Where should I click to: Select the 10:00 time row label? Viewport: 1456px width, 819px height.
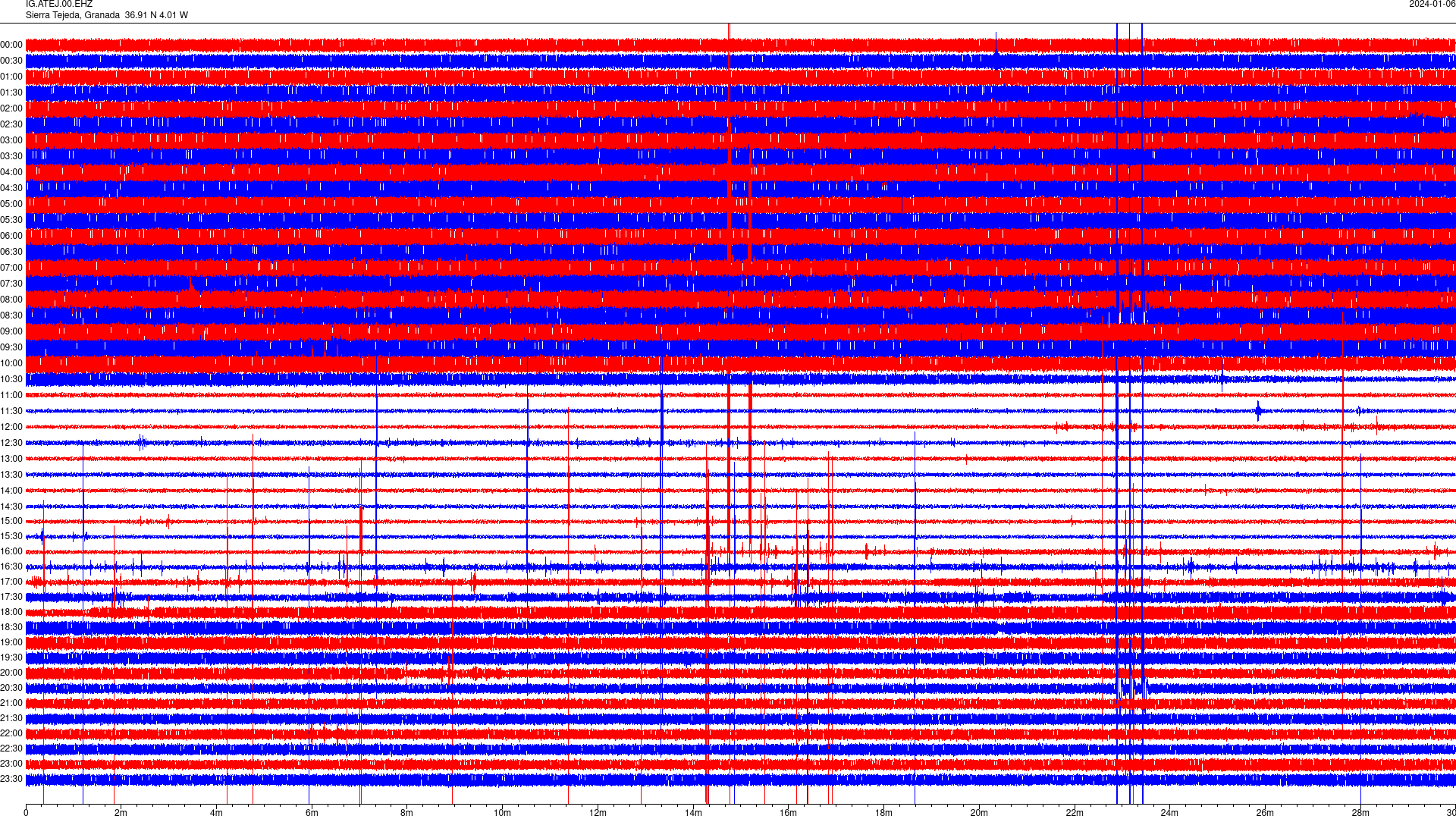11,363
